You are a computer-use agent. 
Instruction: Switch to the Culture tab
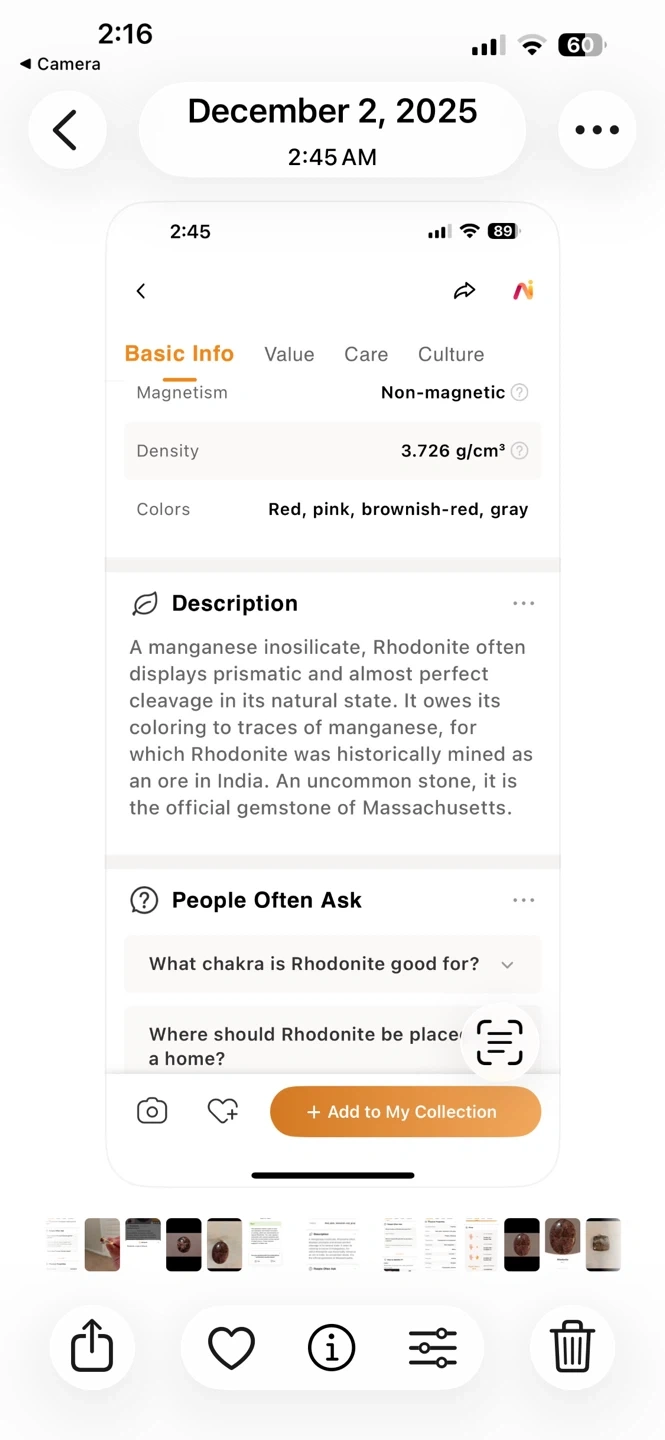click(451, 355)
